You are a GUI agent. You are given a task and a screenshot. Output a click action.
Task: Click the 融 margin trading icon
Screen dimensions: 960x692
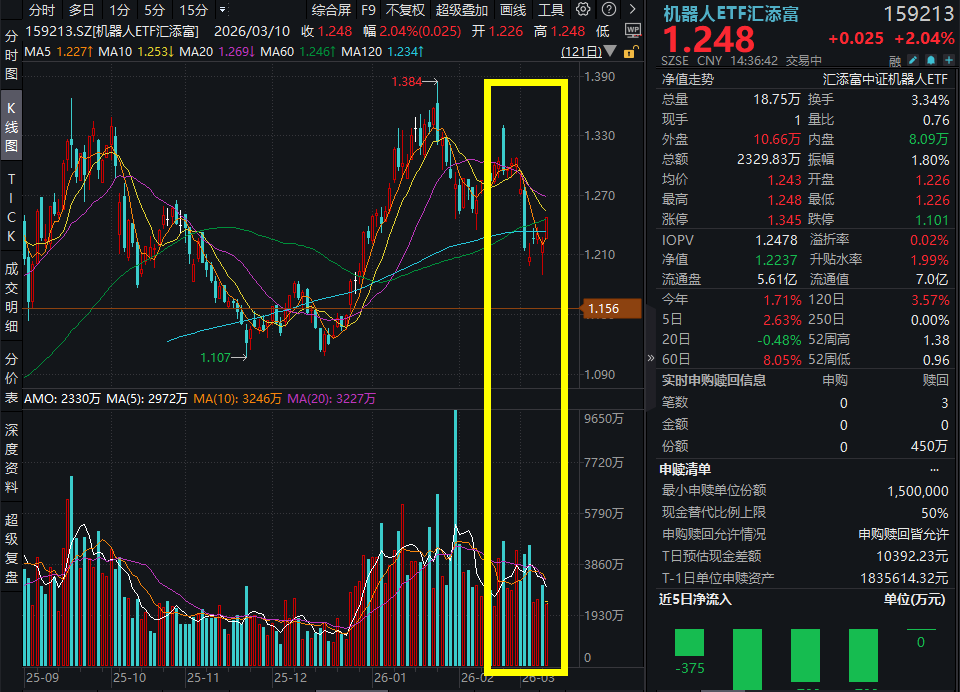coord(893,61)
